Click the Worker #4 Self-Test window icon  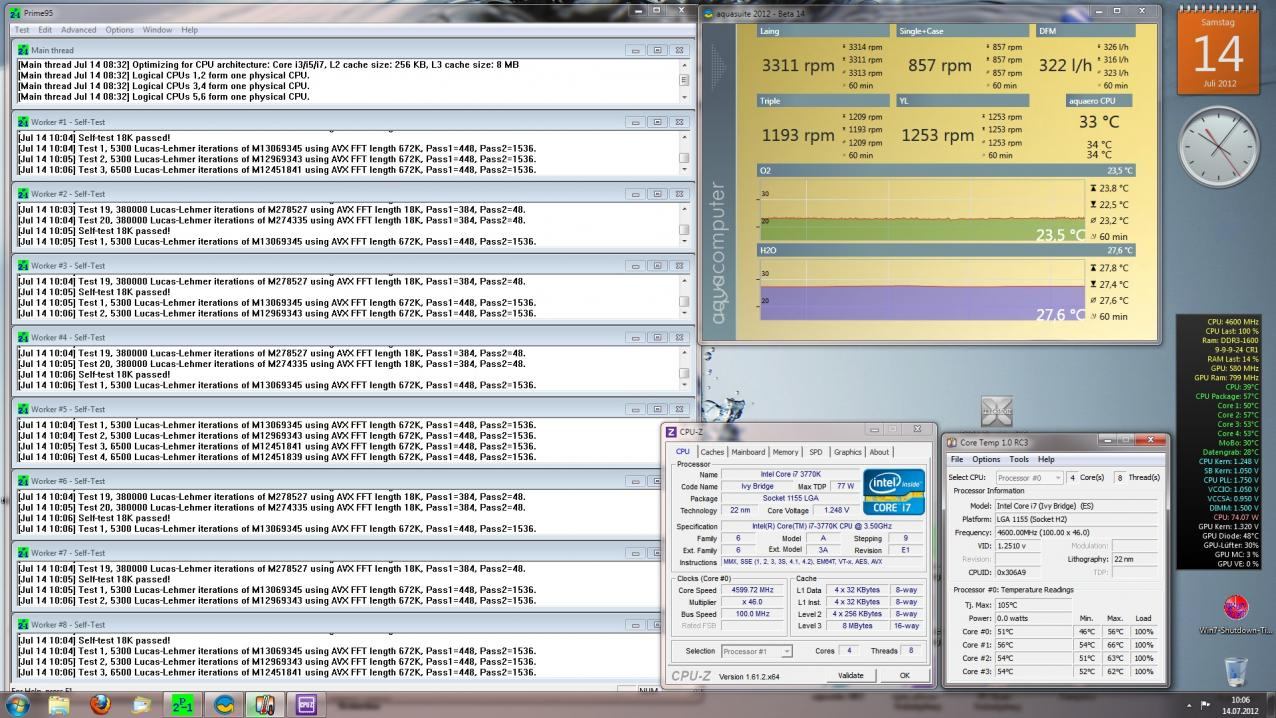coord(23,338)
